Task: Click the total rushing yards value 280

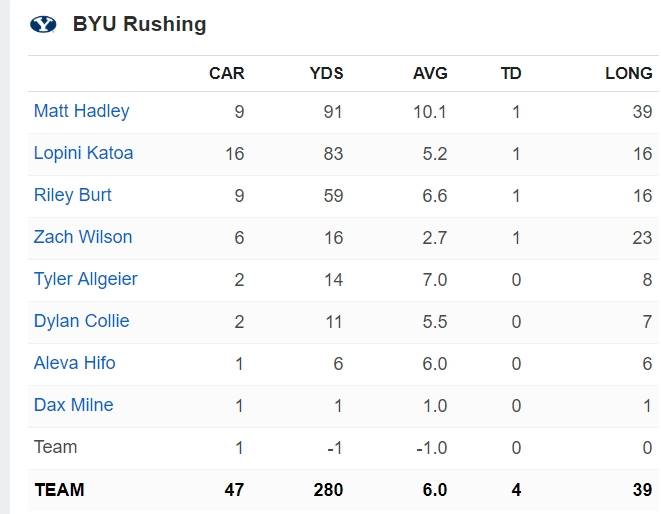Action: click(327, 490)
